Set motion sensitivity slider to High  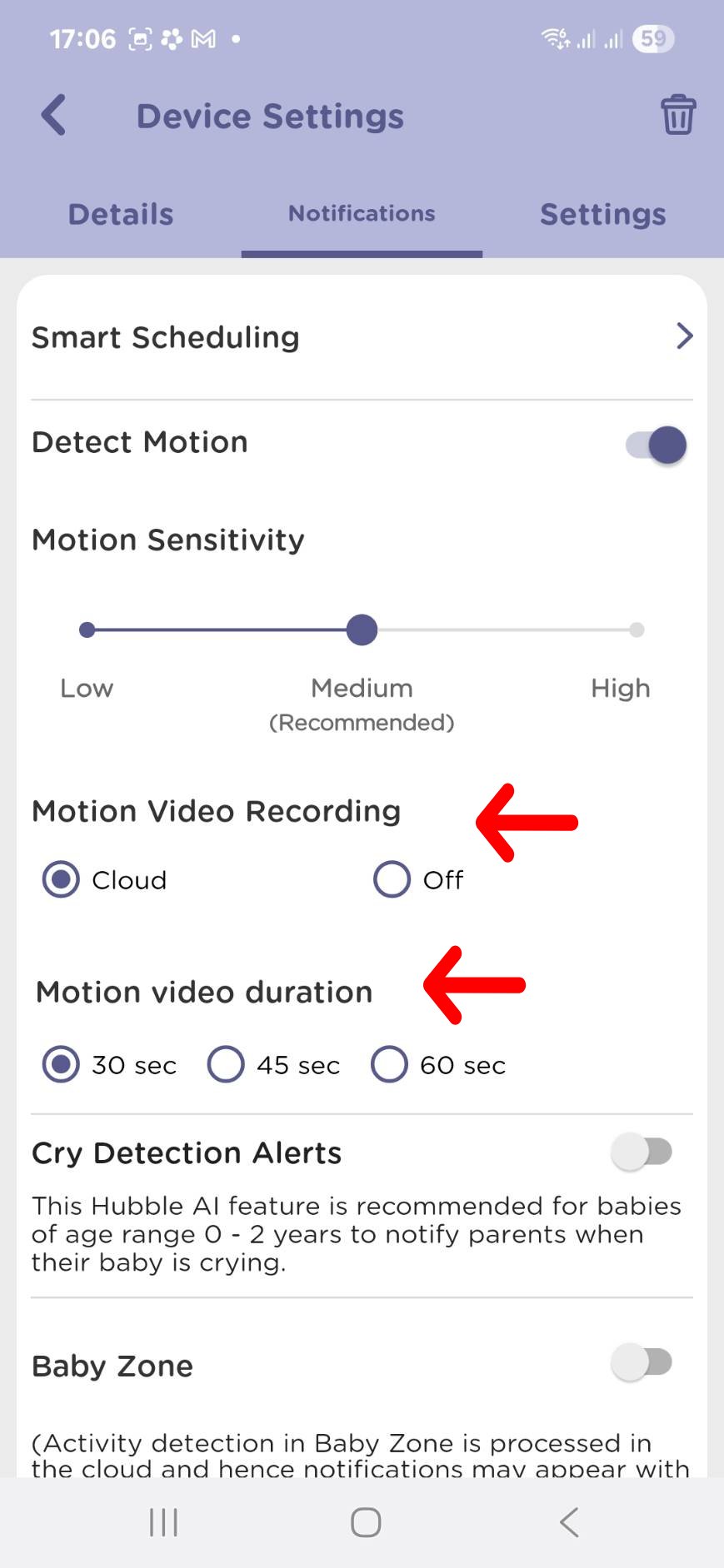coord(637,630)
